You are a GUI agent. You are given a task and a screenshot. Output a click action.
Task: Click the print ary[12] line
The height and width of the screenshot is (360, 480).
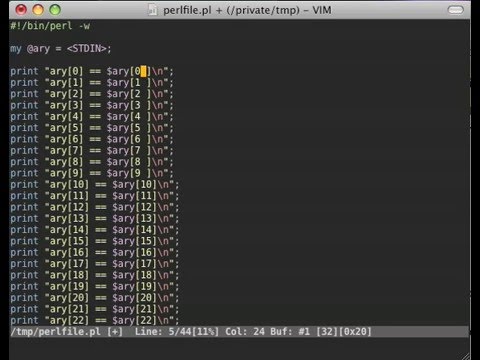[x=95, y=207]
